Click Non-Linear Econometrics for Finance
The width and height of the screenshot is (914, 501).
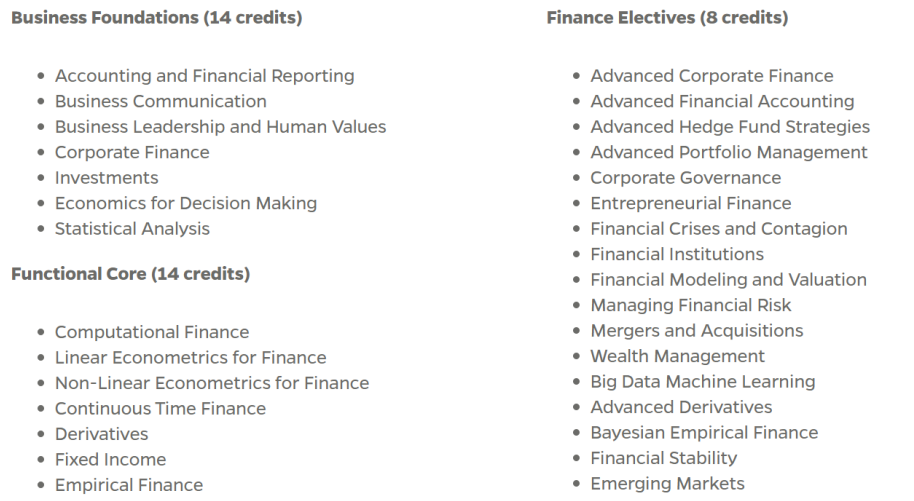[x=211, y=383]
